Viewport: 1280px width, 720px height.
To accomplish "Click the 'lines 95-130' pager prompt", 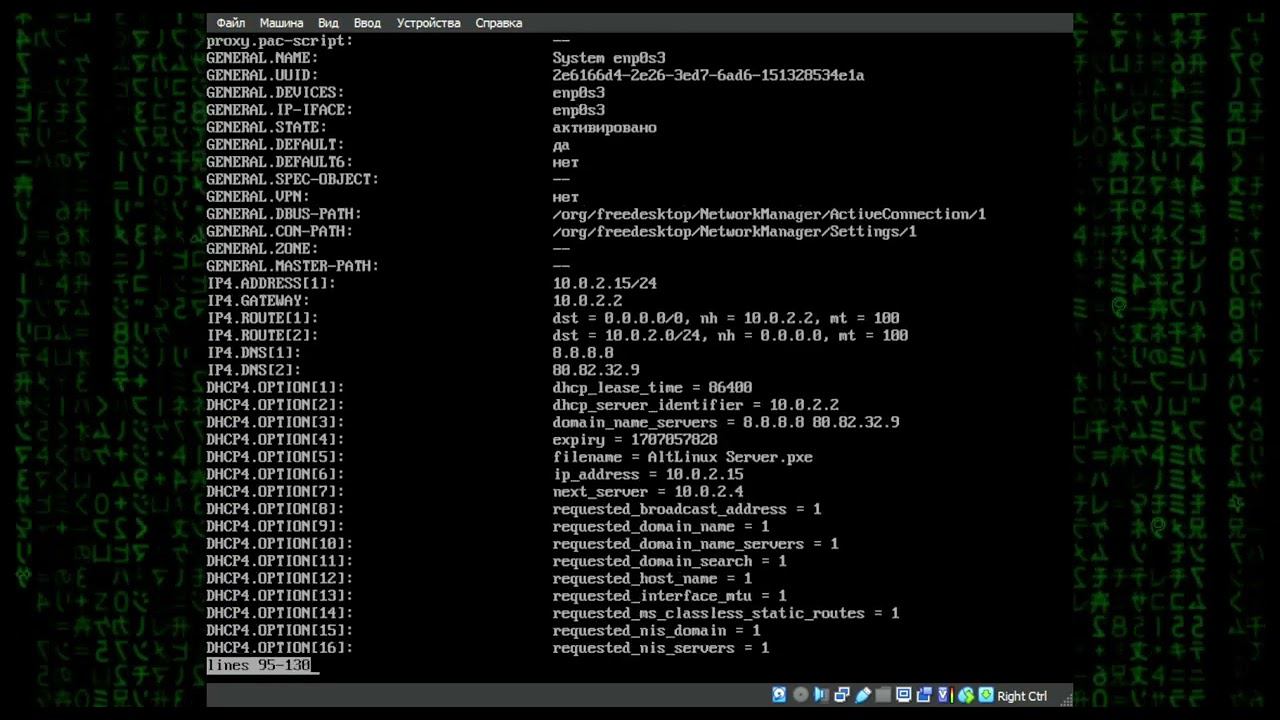I will point(259,665).
